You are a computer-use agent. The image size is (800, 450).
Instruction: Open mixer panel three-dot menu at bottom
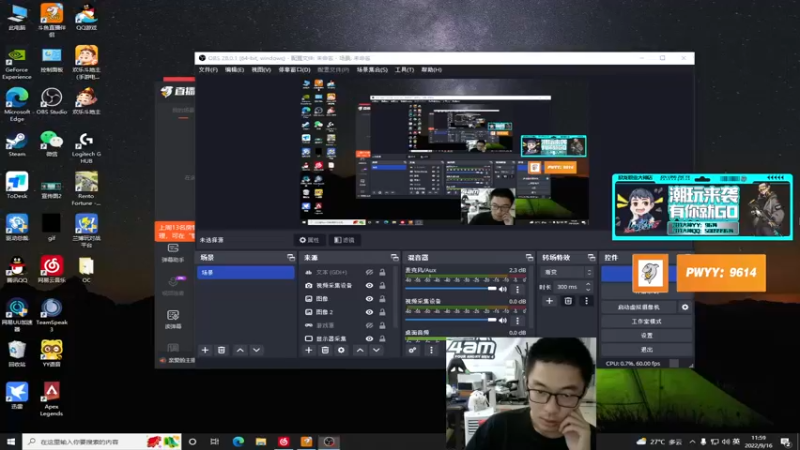pyautogui.click(x=431, y=350)
